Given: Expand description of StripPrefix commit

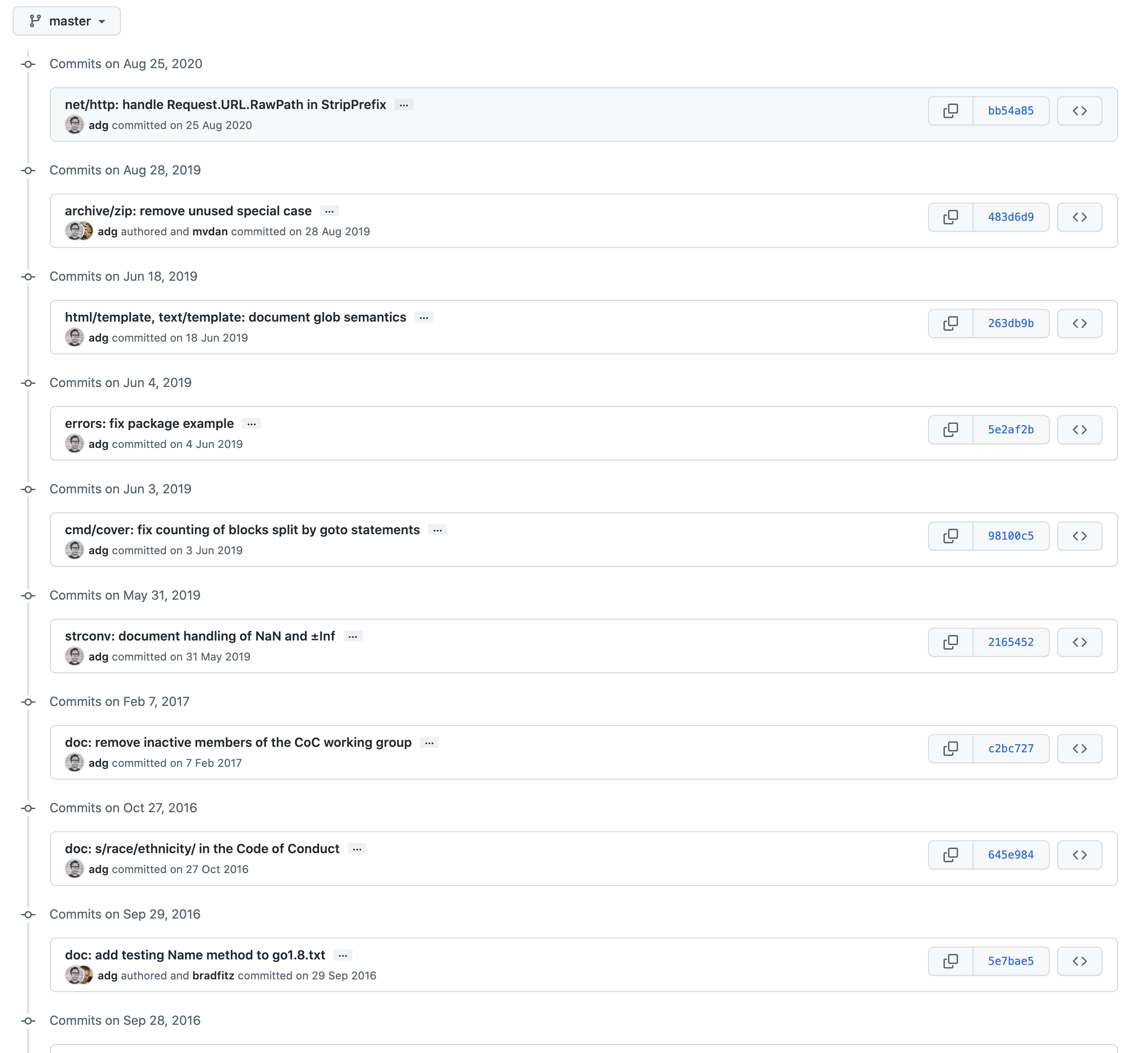Looking at the screenshot, I should [404, 105].
